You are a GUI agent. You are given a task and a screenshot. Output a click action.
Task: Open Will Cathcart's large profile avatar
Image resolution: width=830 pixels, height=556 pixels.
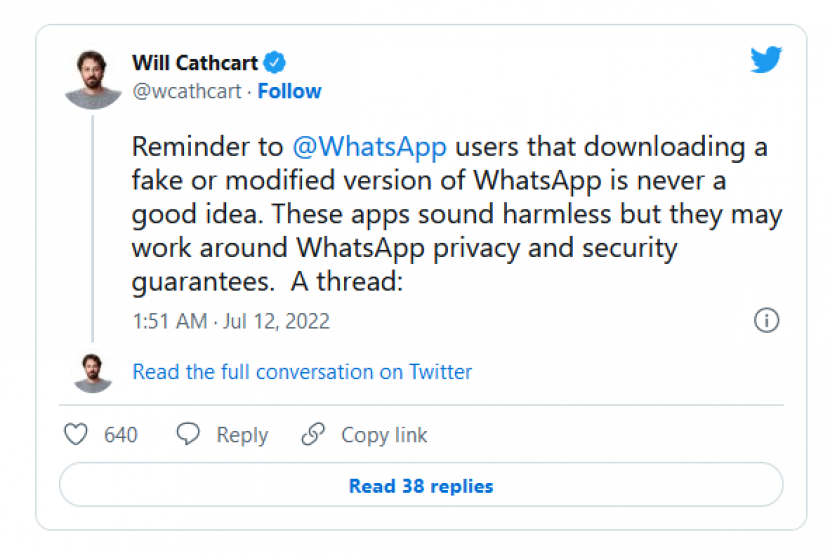[92, 76]
